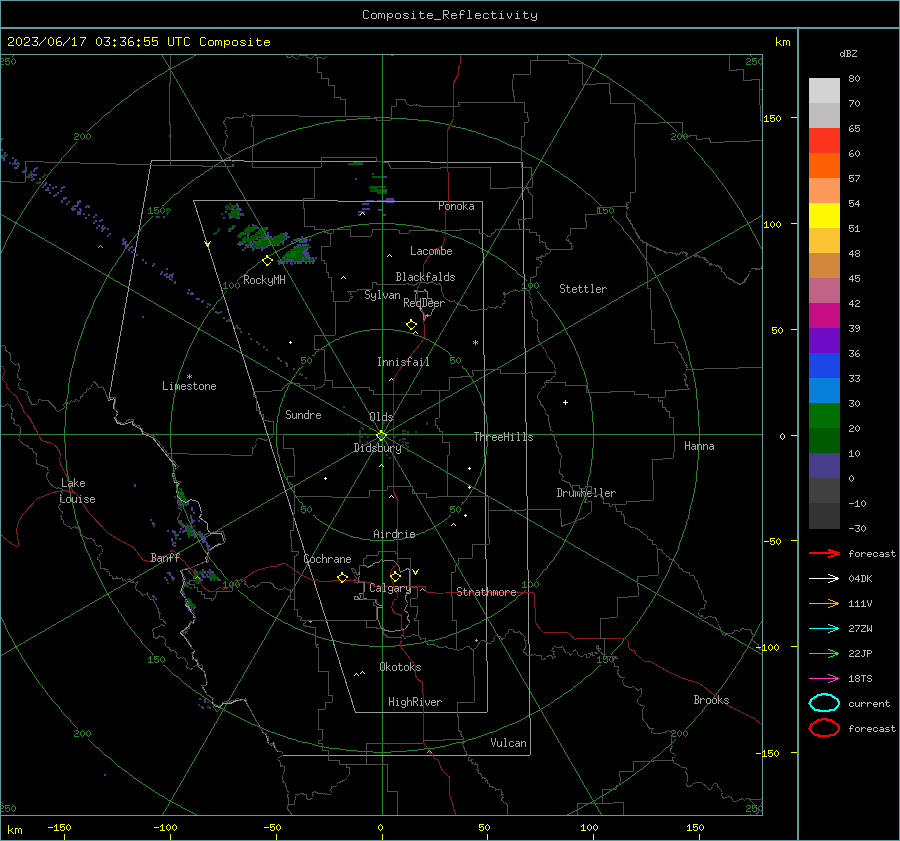Viewport: 900px width, 841px height.
Task: Click the Blackfalds map label
Action: 425,277
